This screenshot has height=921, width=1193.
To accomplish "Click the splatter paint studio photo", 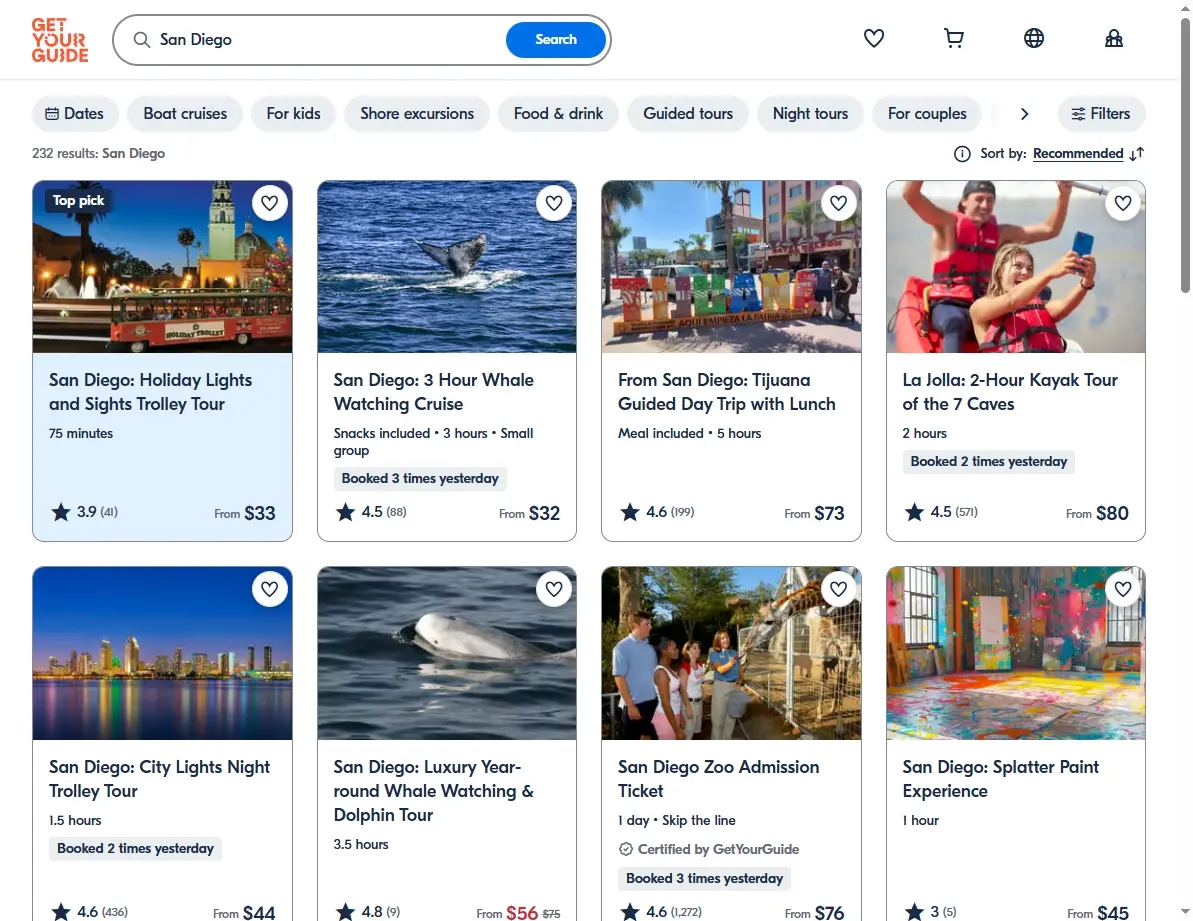I will [x=1016, y=653].
